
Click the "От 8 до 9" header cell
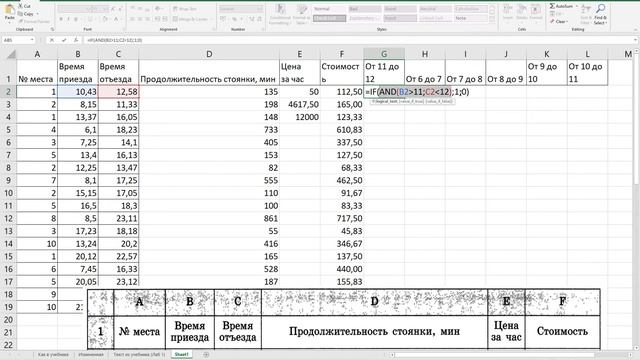tap(506, 72)
